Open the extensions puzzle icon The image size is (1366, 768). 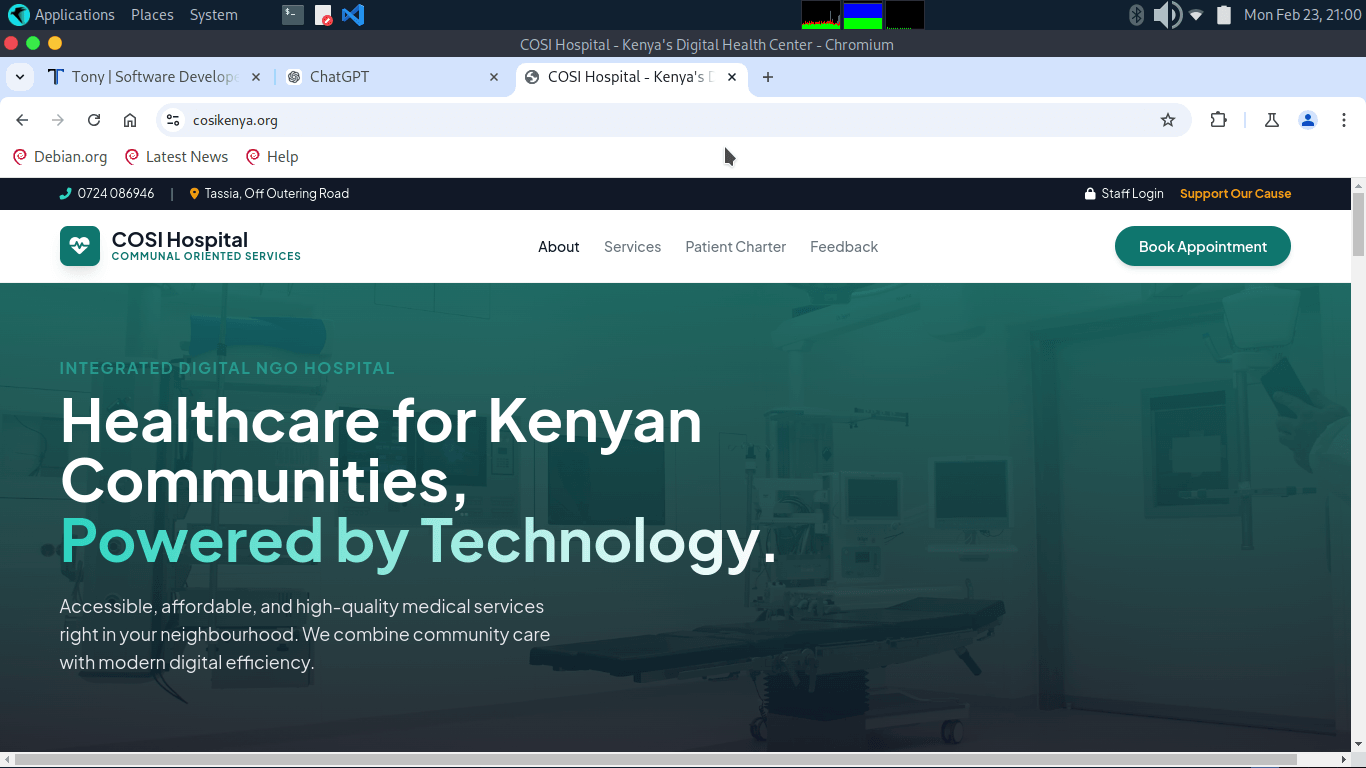1218,120
